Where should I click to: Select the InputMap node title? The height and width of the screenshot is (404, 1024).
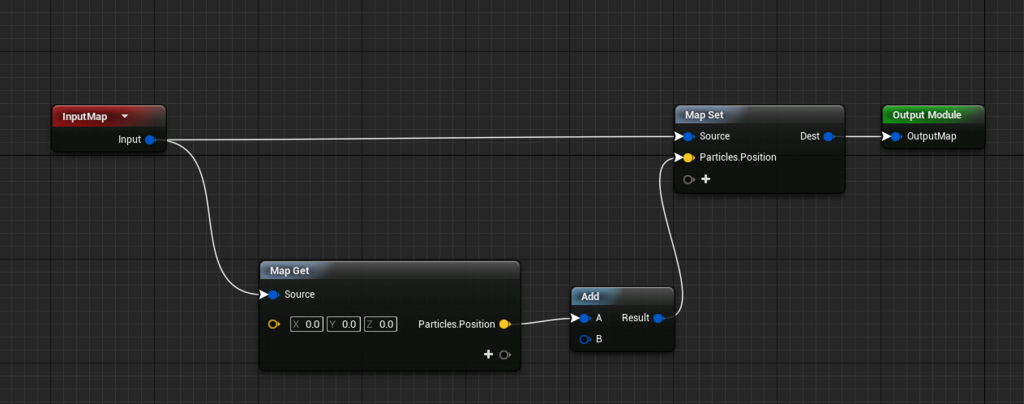[85, 117]
